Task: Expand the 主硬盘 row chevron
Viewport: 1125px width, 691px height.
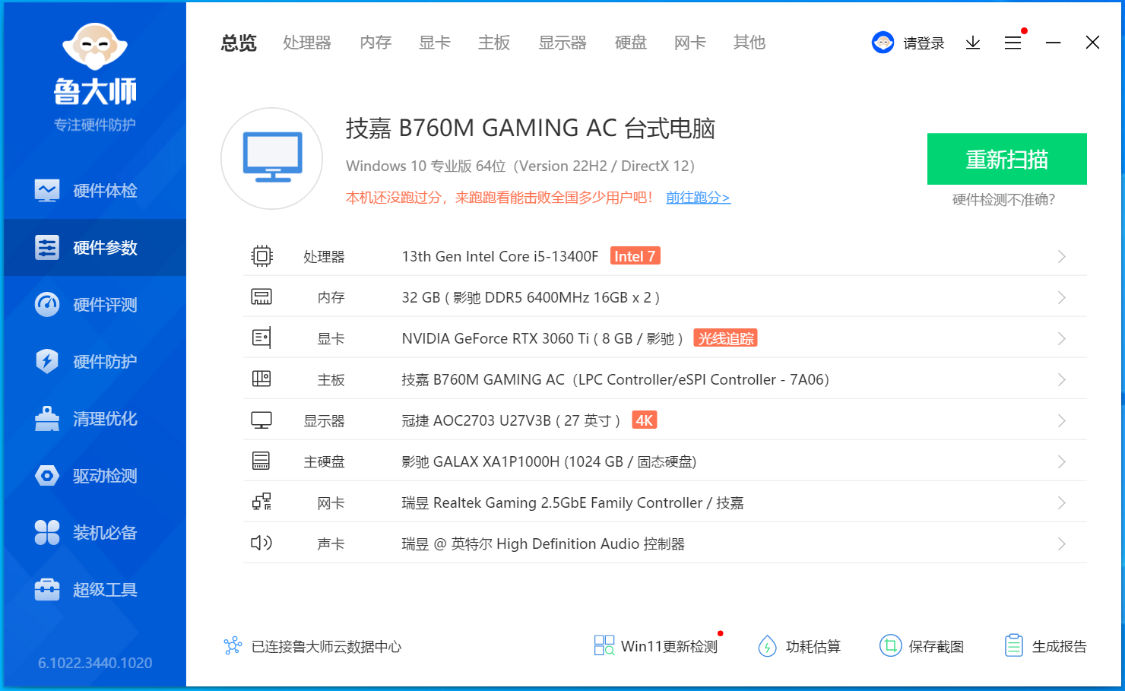Action: (x=1062, y=462)
